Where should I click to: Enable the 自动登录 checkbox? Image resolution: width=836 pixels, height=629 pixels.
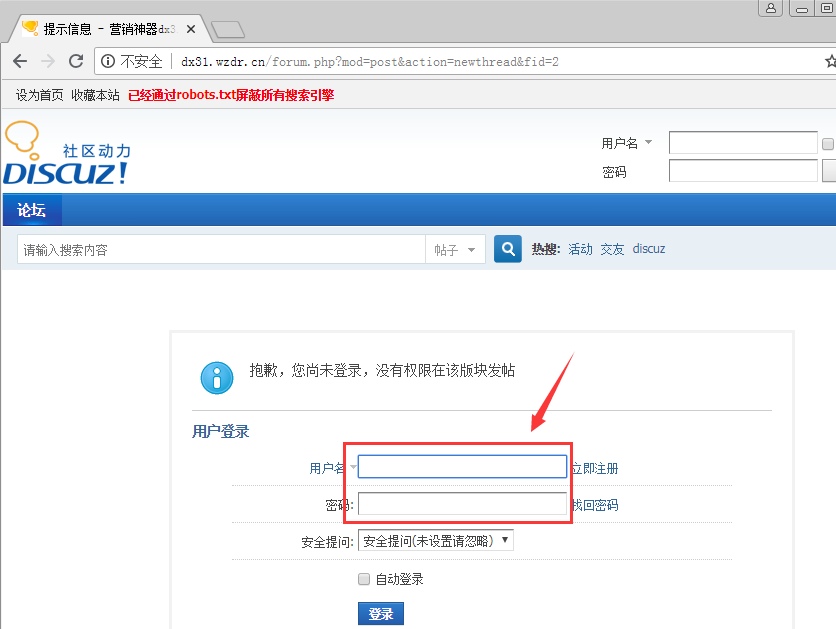(364, 579)
